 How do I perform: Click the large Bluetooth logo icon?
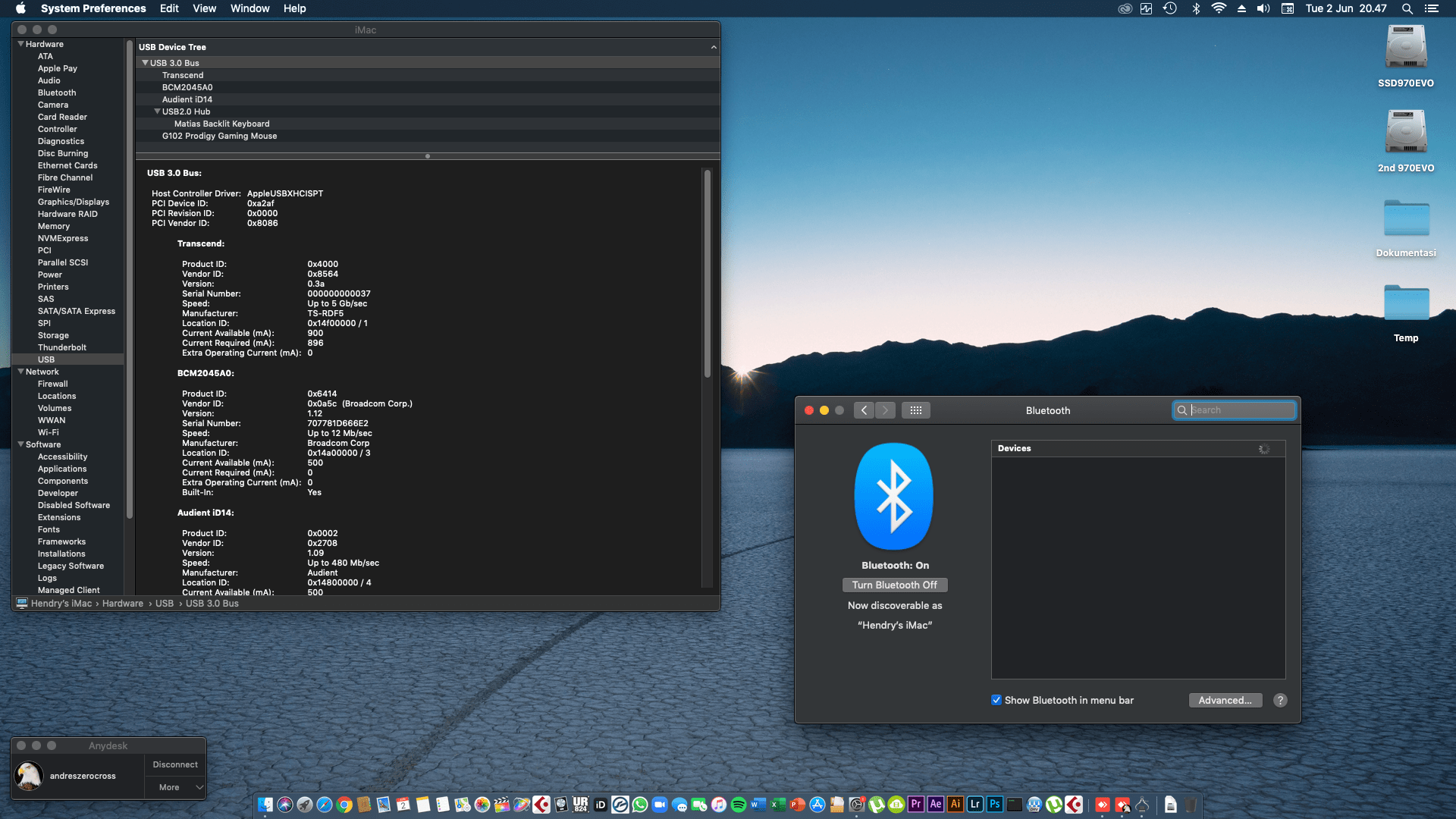pos(894,497)
